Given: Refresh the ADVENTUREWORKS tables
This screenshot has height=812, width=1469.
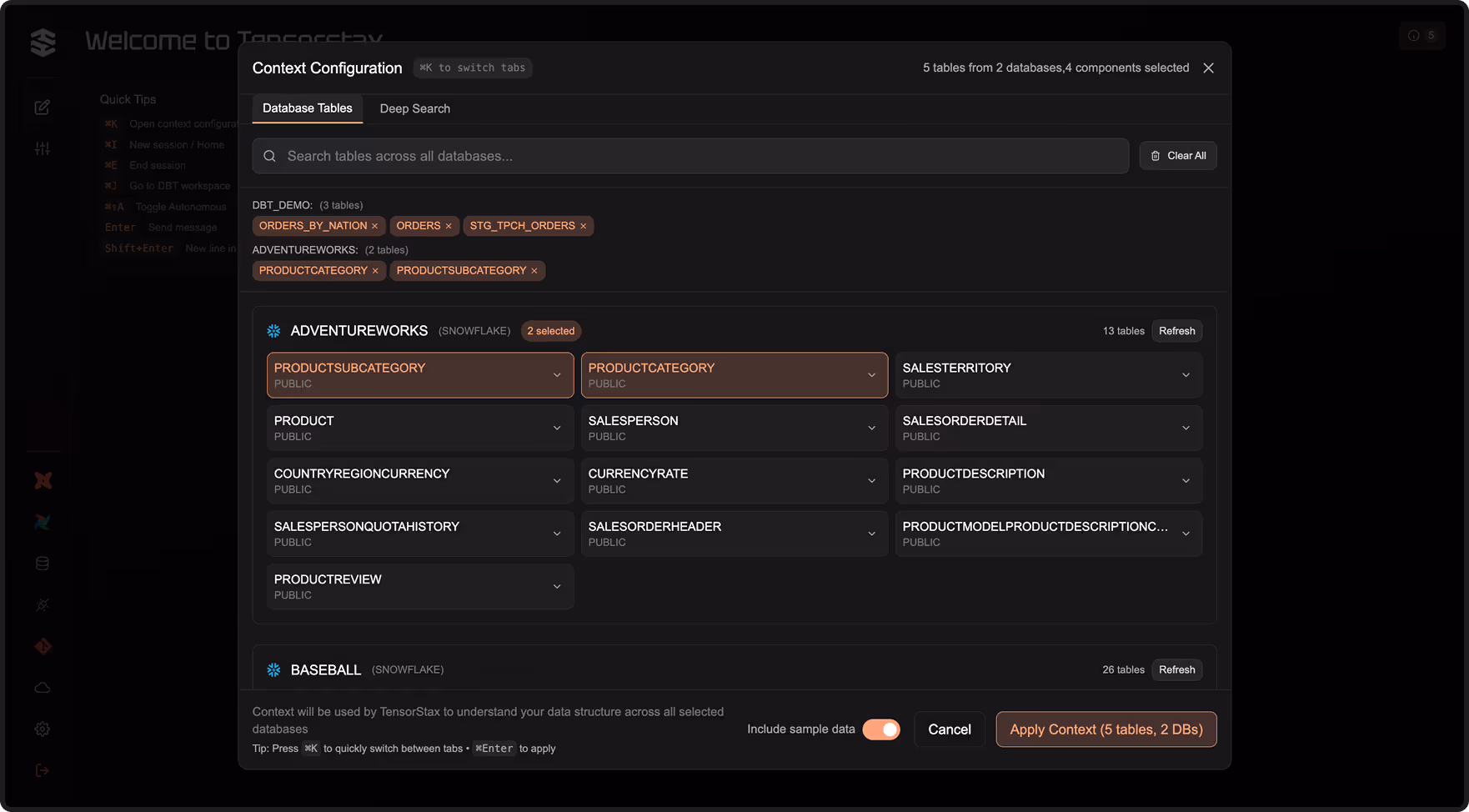Looking at the screenshot, I should click(x=1176, y=331).
